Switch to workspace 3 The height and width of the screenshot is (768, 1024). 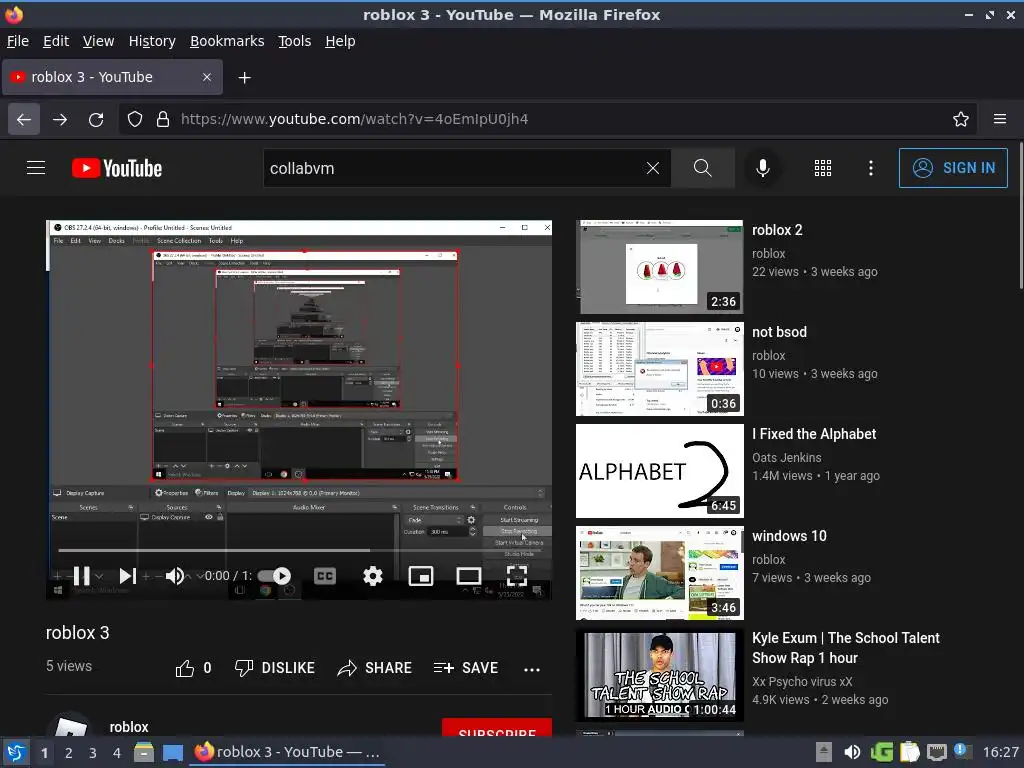click(x=92, y=753)
